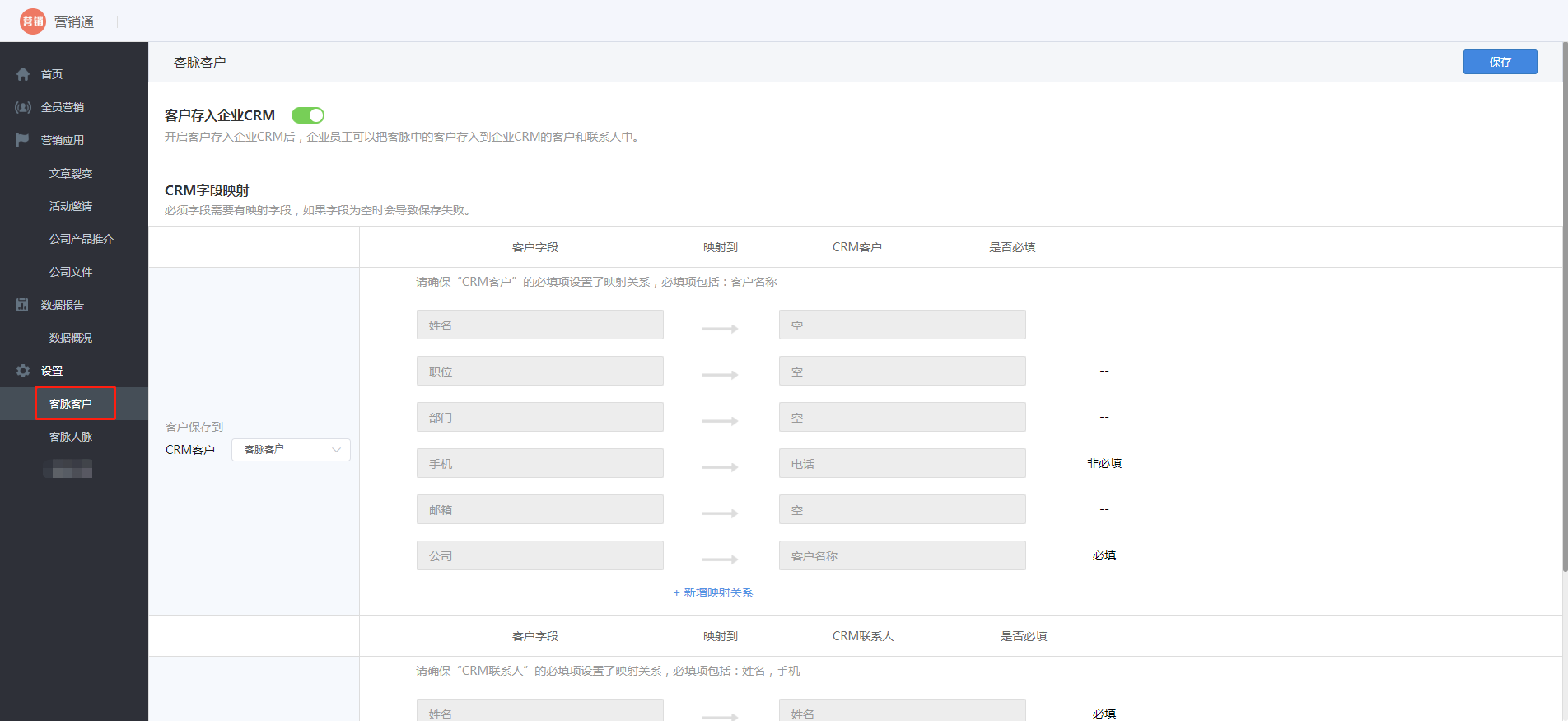The width and height of the screenshot is (1568, 721).
Task: Select 数据概况 under 数据报告
Action: tap(71, 338)
